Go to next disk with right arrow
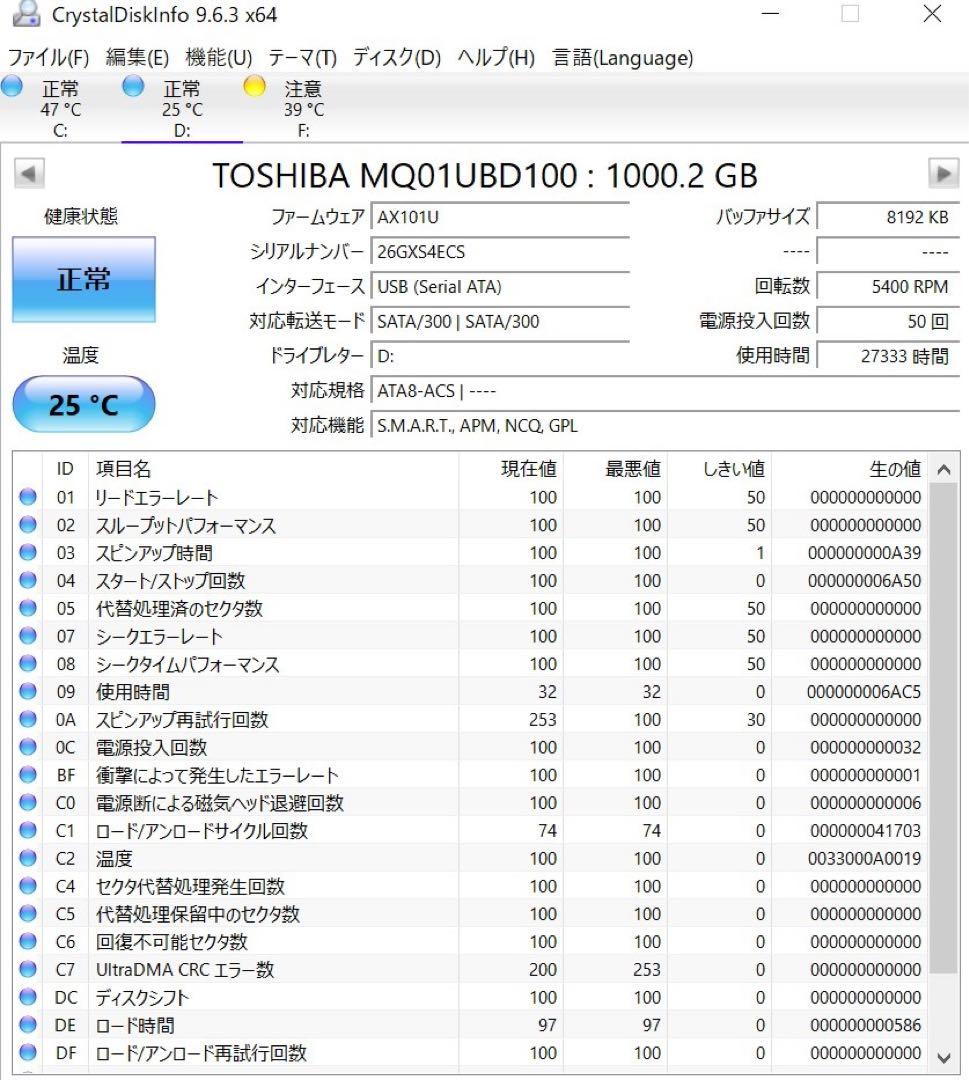Screen dimensions: 969x1080 tap(943, 174)
